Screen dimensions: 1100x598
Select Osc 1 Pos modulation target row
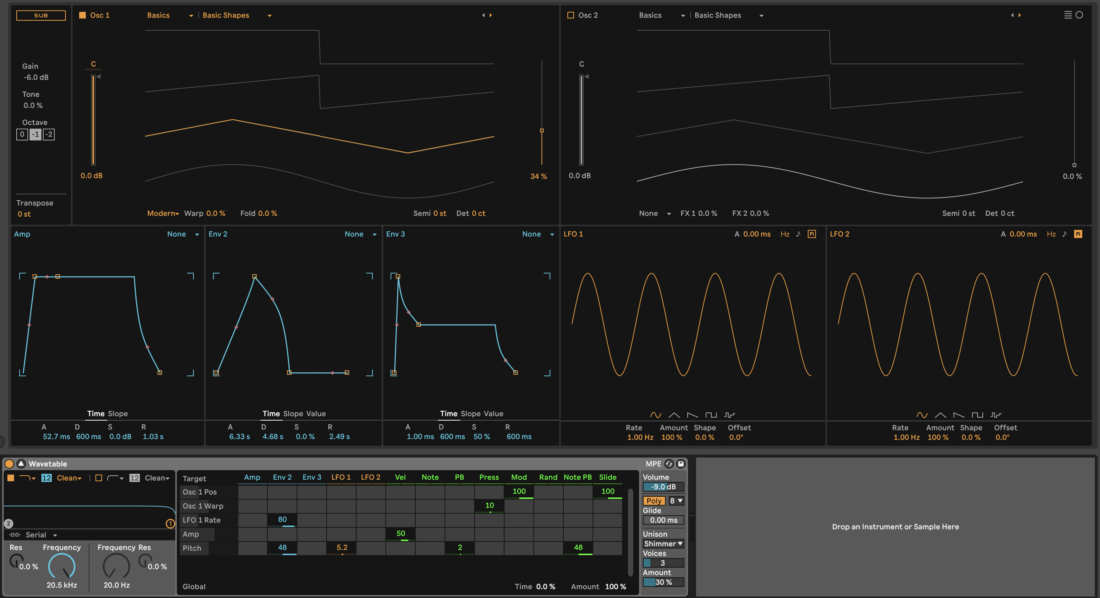pos(208,492)
